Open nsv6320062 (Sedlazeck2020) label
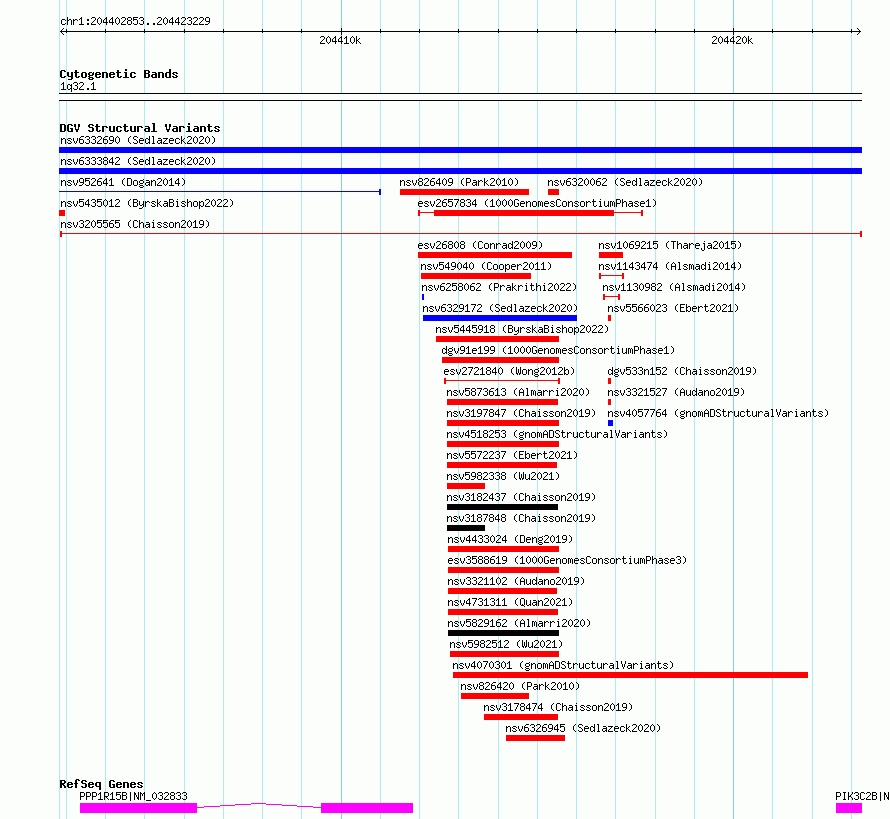This screenshot has height=819, width=890. point(625,182)
